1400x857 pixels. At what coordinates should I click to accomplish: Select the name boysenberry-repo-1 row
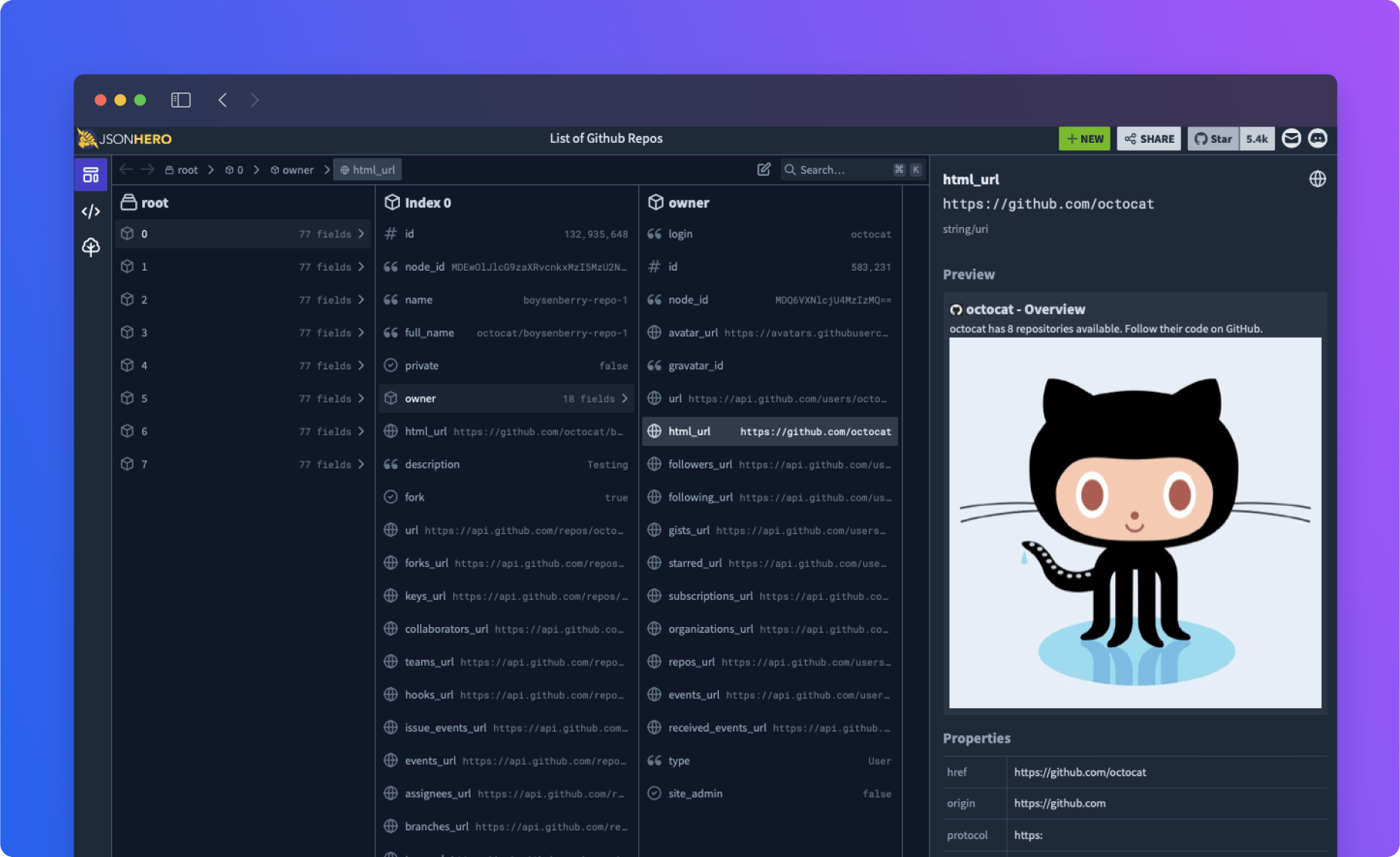(506, 300)
